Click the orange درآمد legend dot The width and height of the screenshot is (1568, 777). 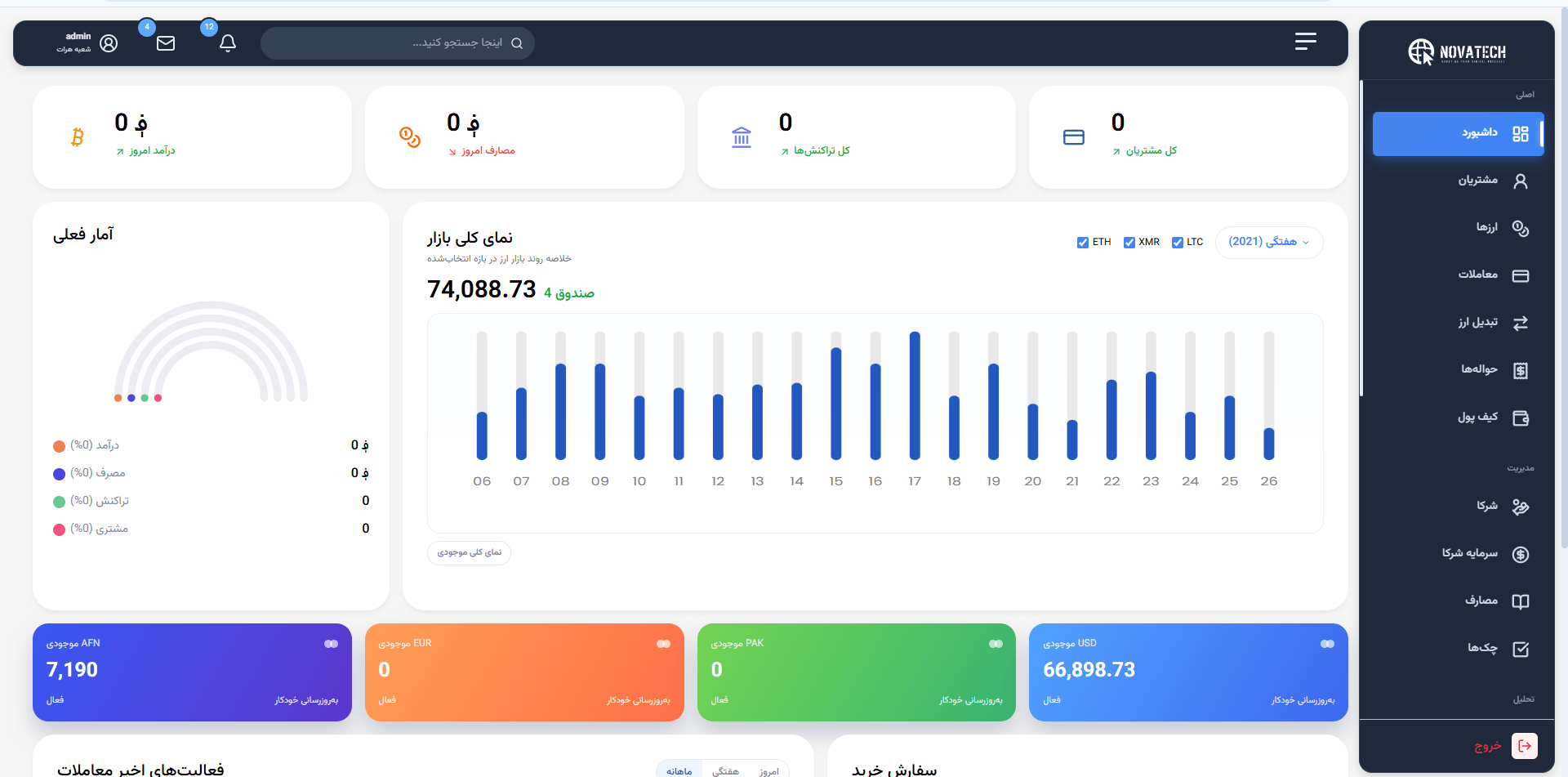point(59,446)
